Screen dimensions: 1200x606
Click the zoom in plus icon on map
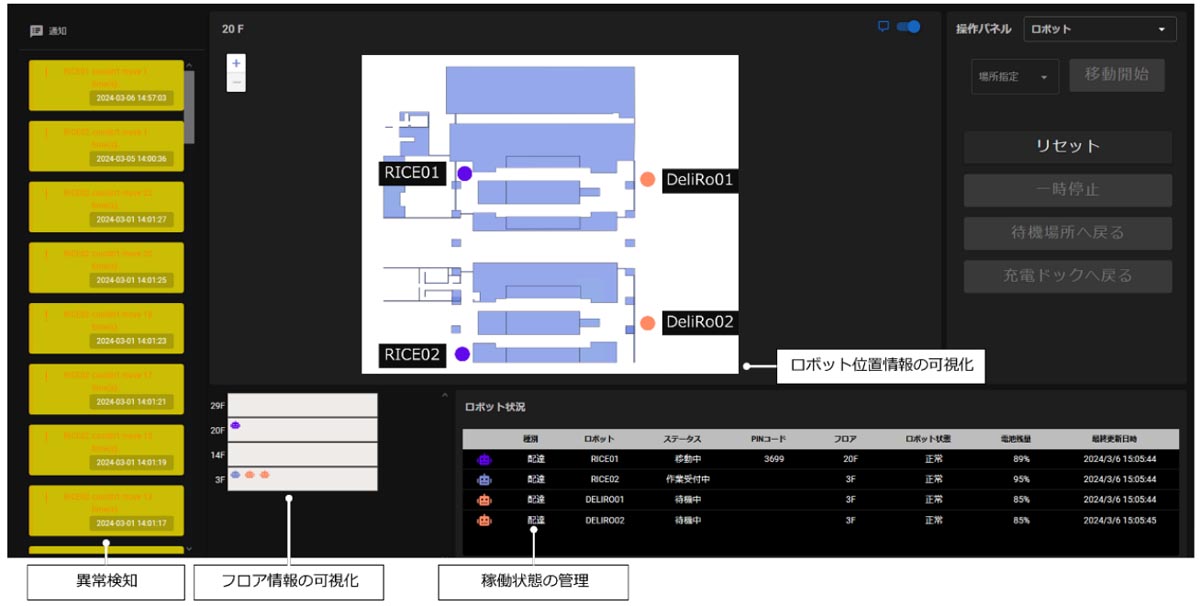point(236,63)
